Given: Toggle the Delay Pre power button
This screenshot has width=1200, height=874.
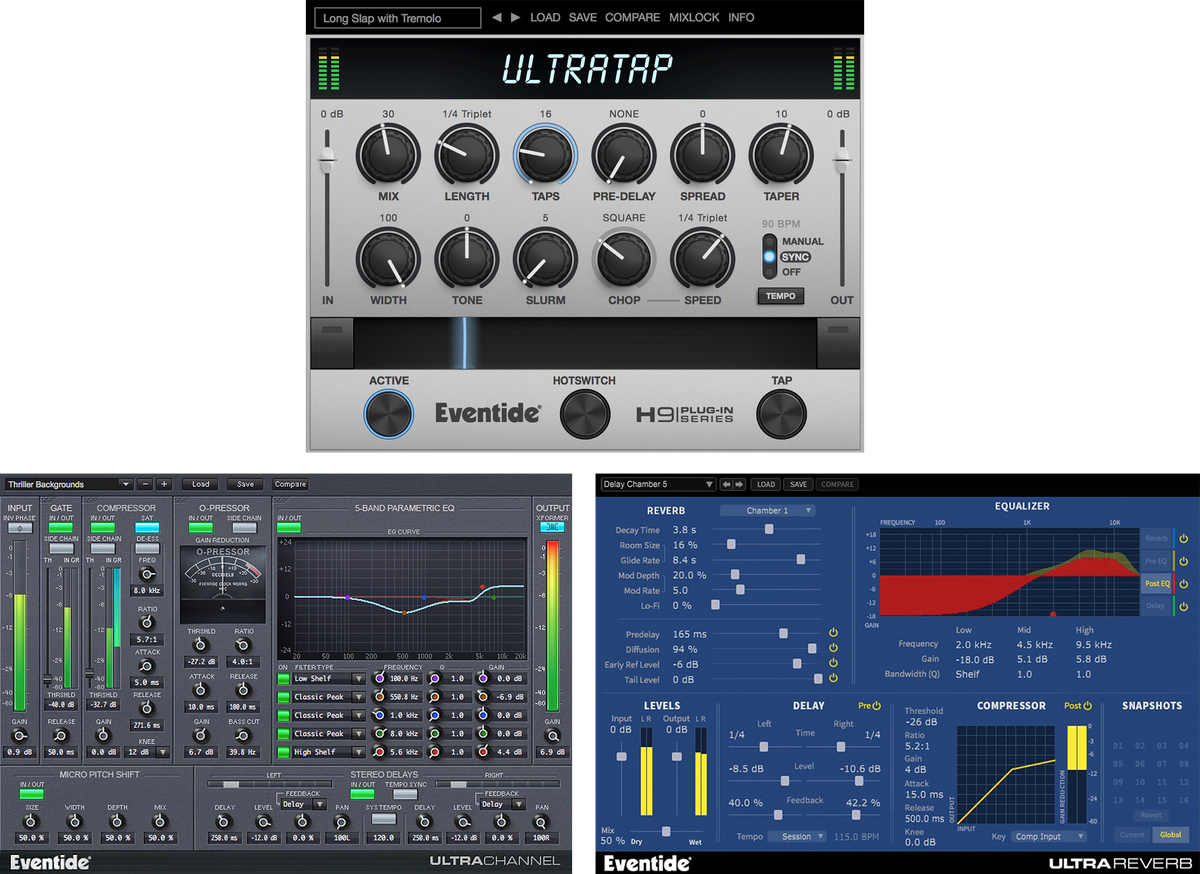Looking at the screenshot, I should pyautogui.click(x=876, y=706).
